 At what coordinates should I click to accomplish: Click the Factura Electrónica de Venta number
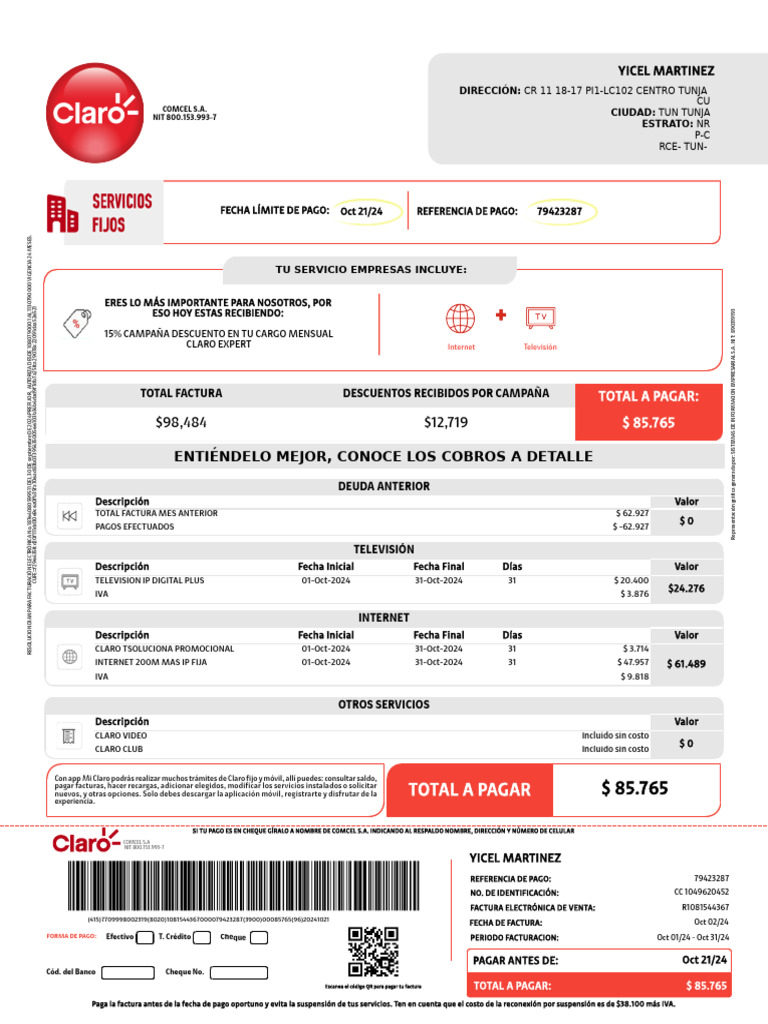click(x=705, y=907)
